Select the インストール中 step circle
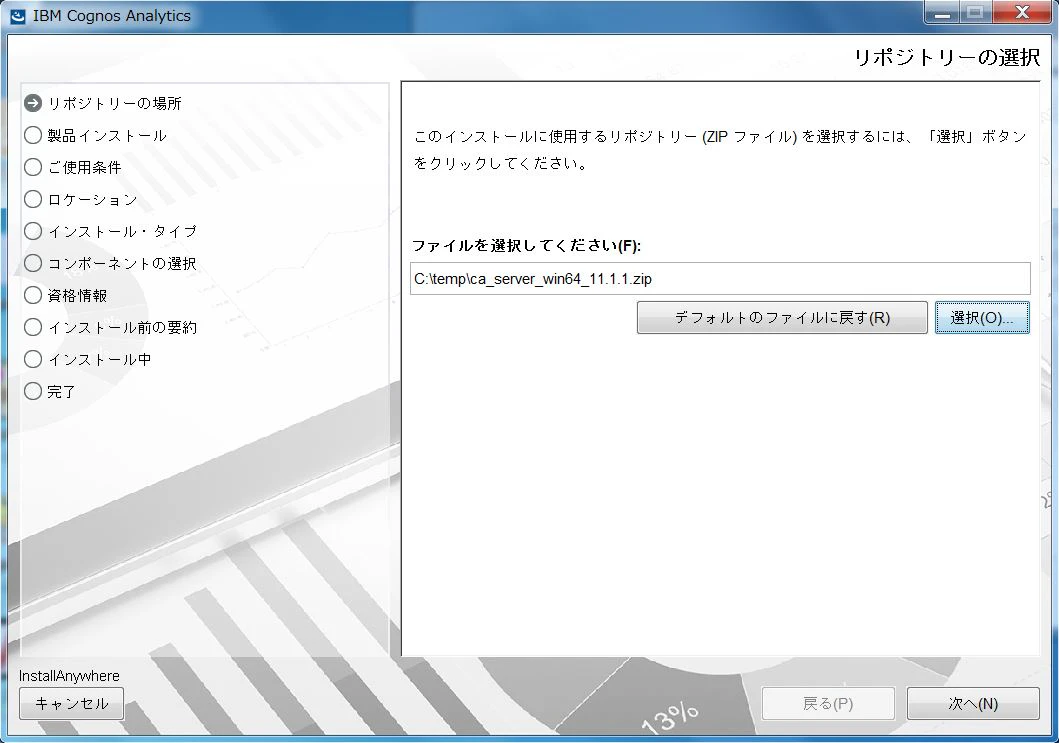This screenshot has height=743, width=1059. point(33,359)
